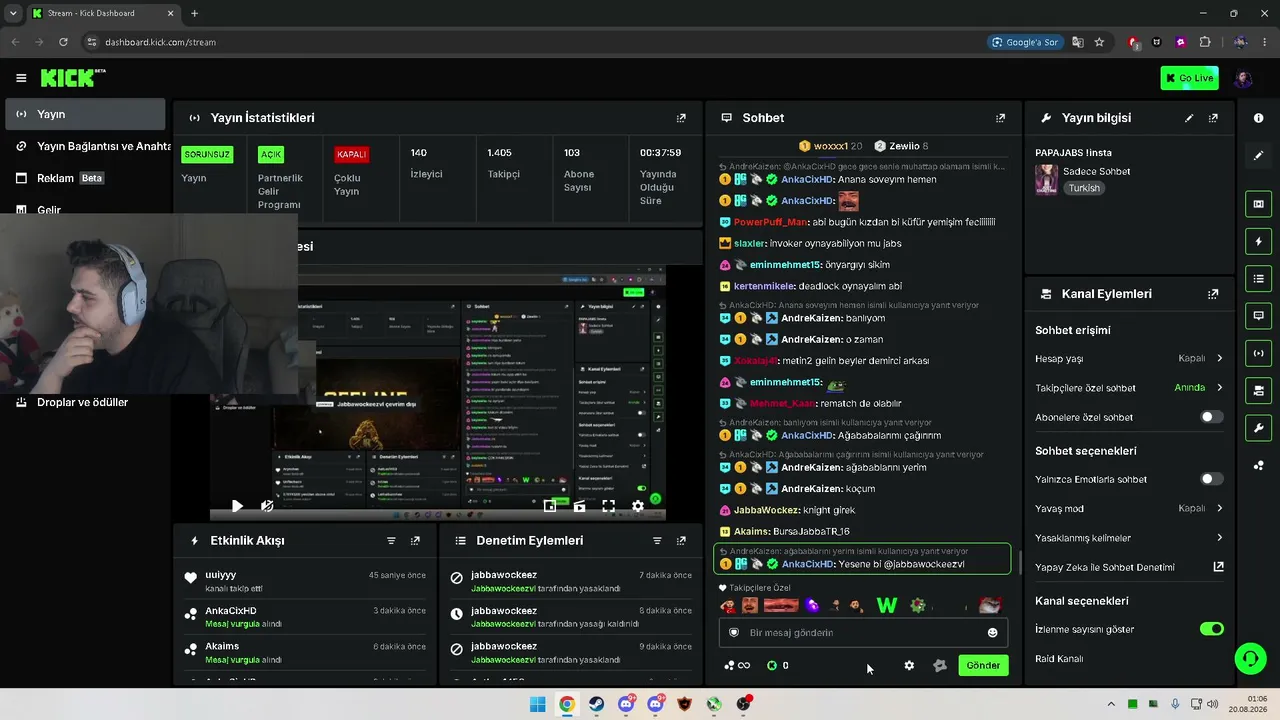Click SORUNSUZ stream status badge
The height and width of the screenshot is (720, 1280).
tap(207, 154)
